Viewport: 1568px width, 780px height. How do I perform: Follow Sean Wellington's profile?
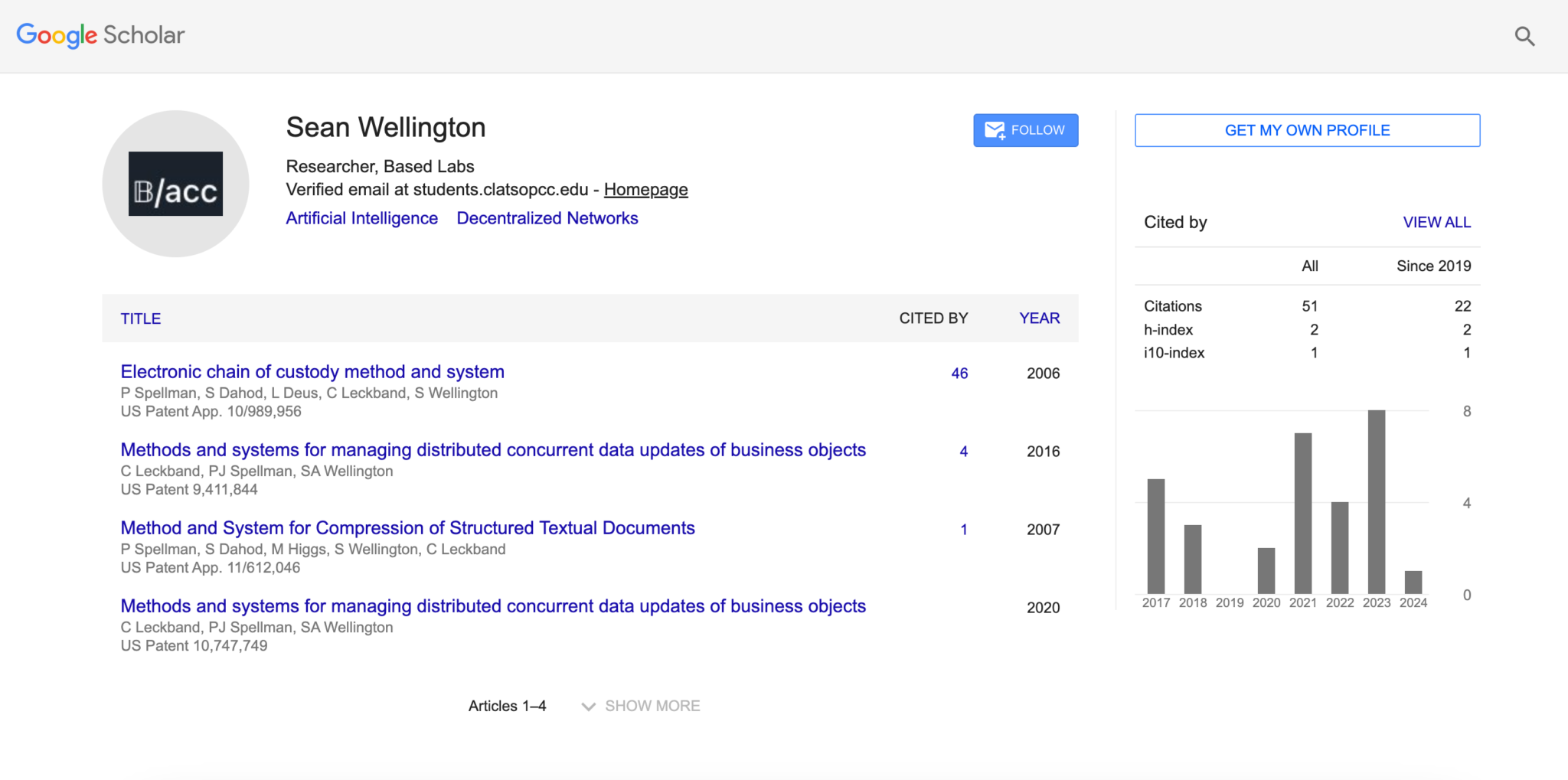(x=1025, y=130)
